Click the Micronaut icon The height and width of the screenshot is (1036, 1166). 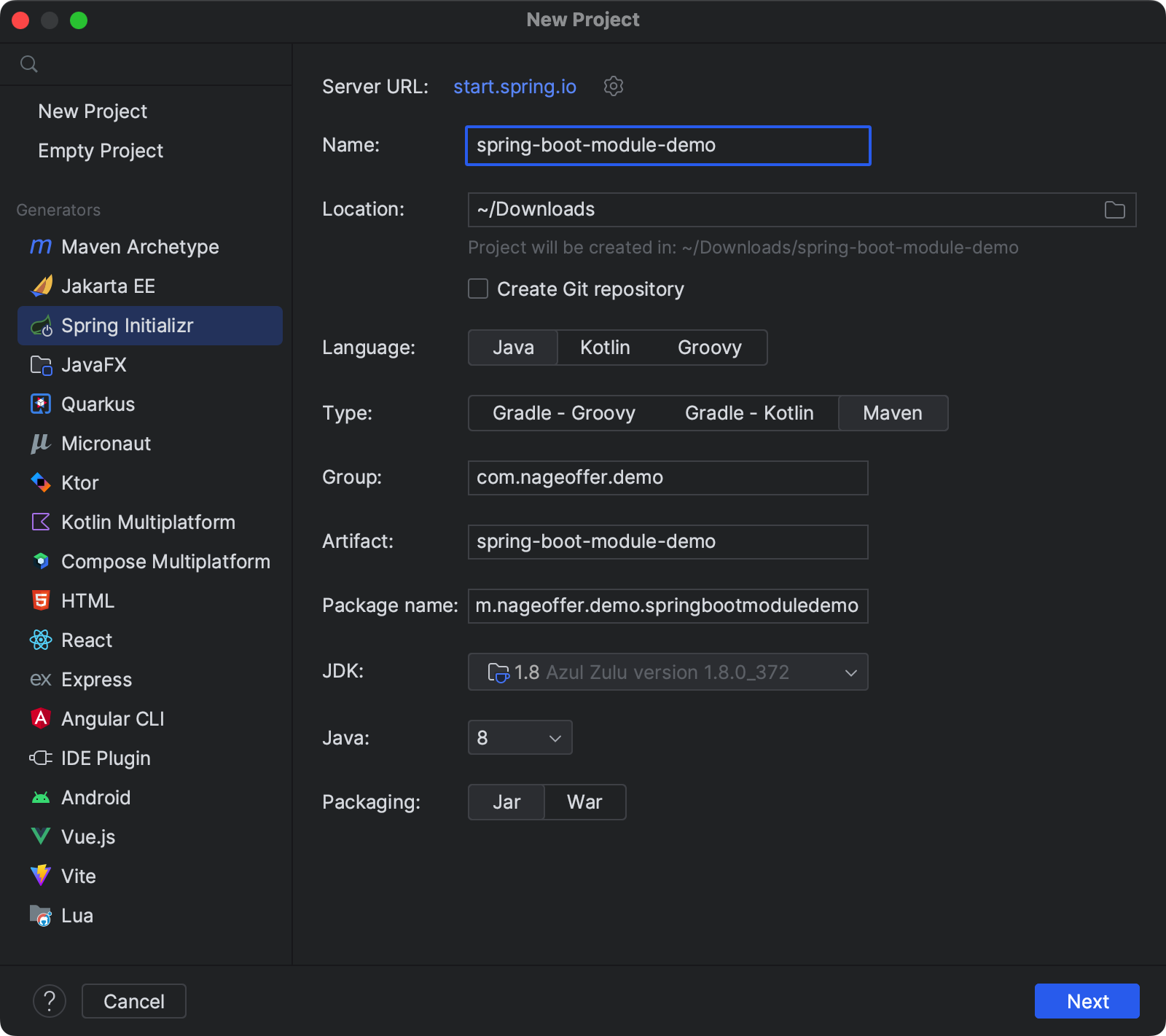(41, 444)
